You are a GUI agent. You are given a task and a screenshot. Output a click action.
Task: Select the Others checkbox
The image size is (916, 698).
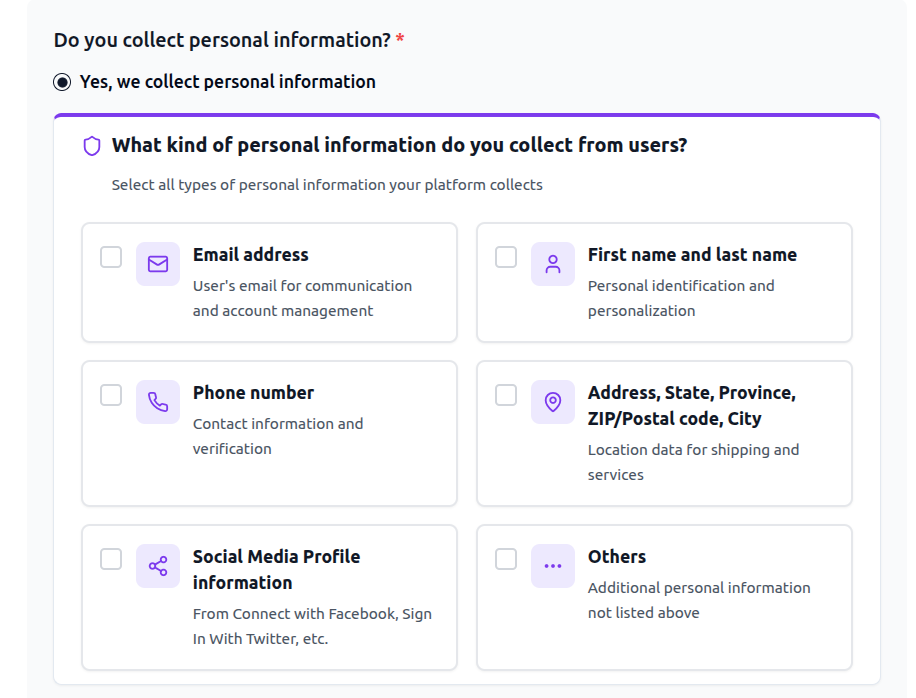(506, 559)
